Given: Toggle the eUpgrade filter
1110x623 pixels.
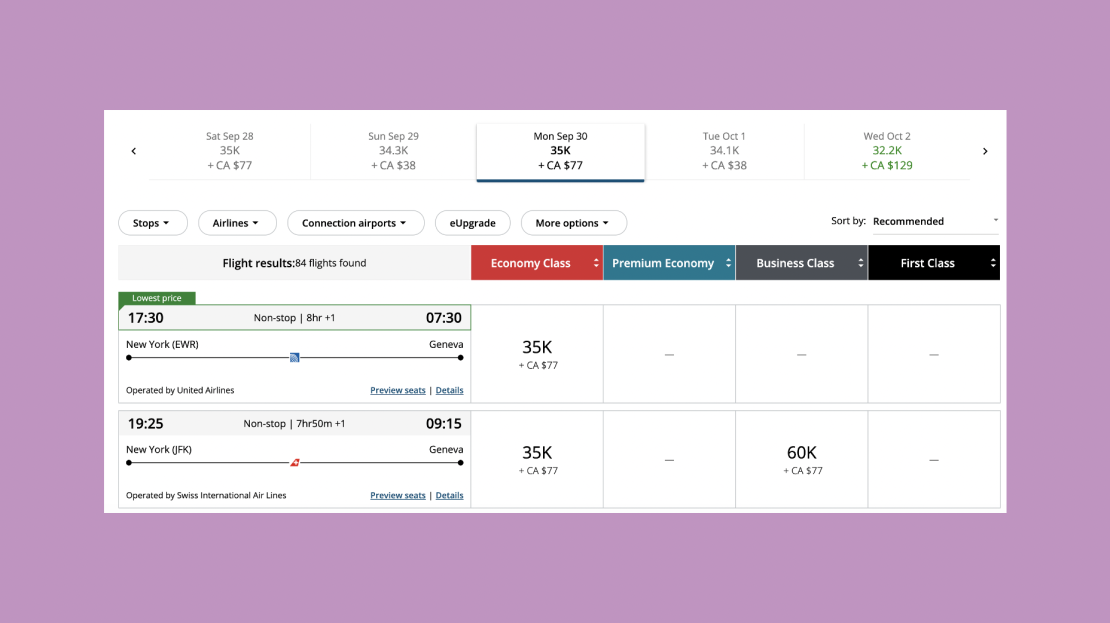Looking at the screenshot, I should [x=472, y=223].
